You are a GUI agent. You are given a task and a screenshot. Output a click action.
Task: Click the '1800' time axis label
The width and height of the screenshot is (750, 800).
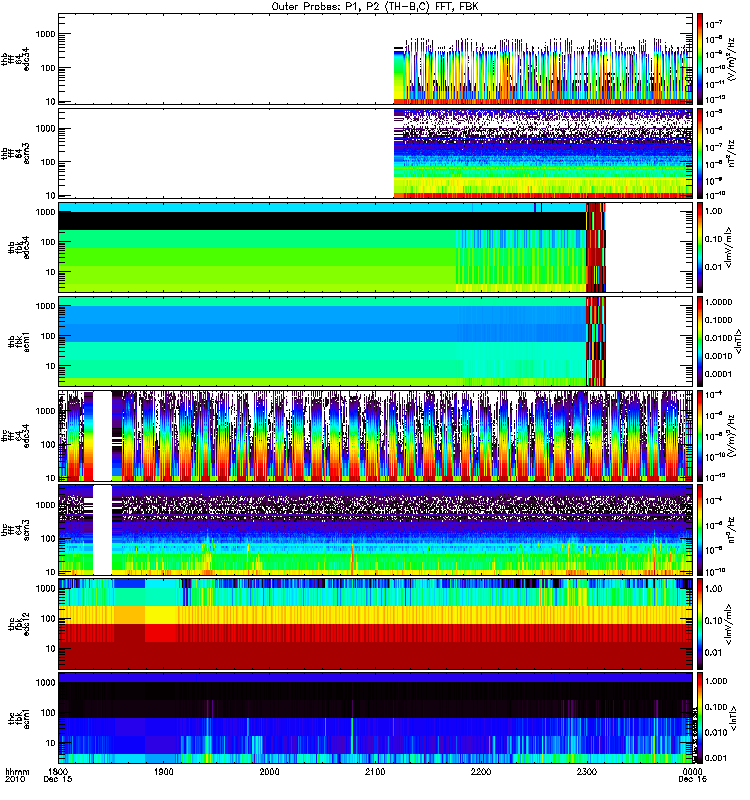click(58, 771)
